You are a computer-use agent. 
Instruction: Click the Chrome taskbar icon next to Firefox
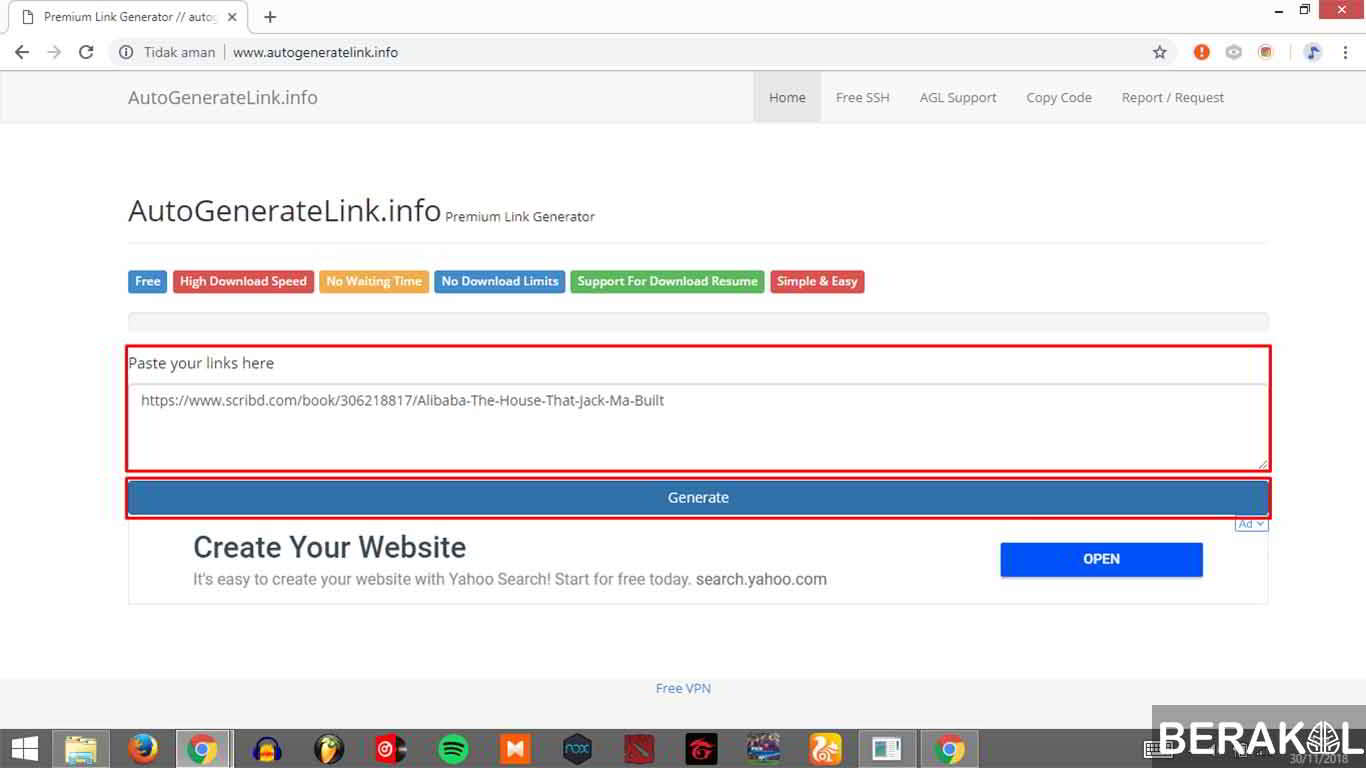pyautogui.click(x=203, y=748)
